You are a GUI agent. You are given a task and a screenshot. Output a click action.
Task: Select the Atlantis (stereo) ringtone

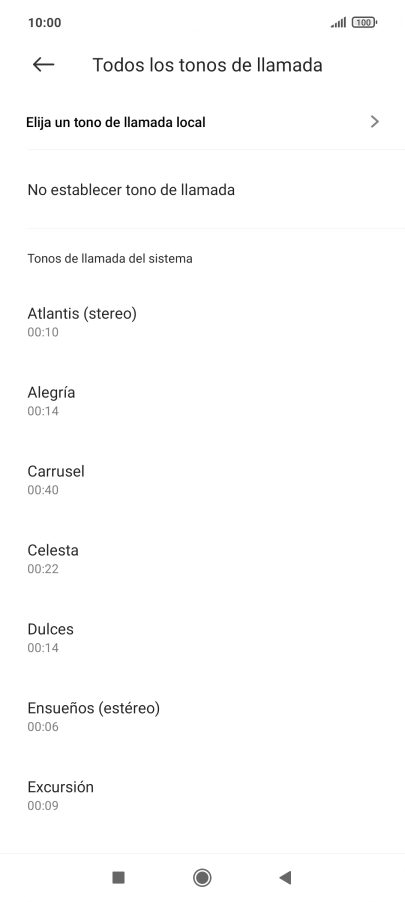(202, 322)
